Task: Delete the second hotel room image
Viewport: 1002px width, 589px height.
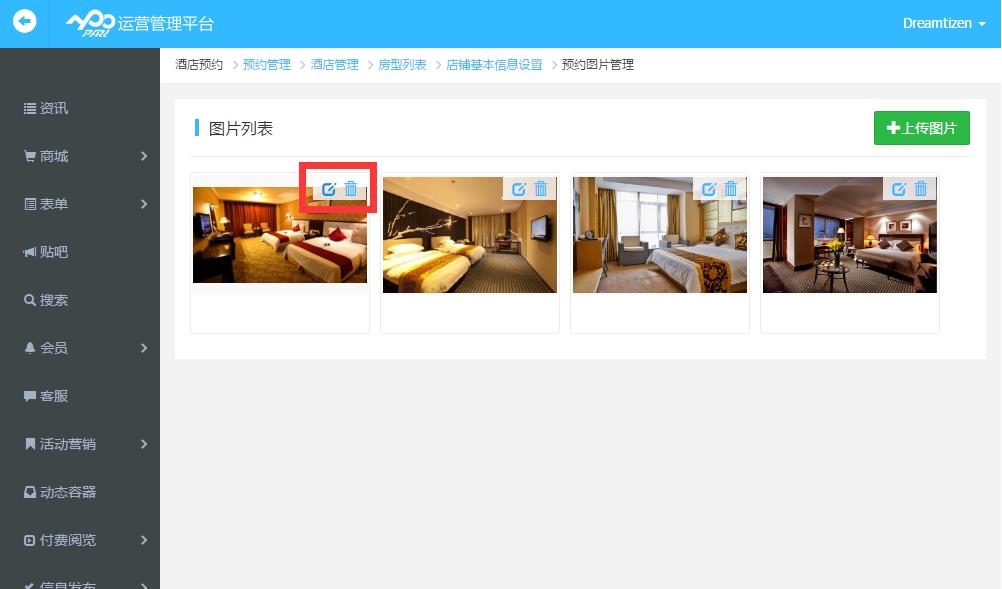Action: [541, 189]
